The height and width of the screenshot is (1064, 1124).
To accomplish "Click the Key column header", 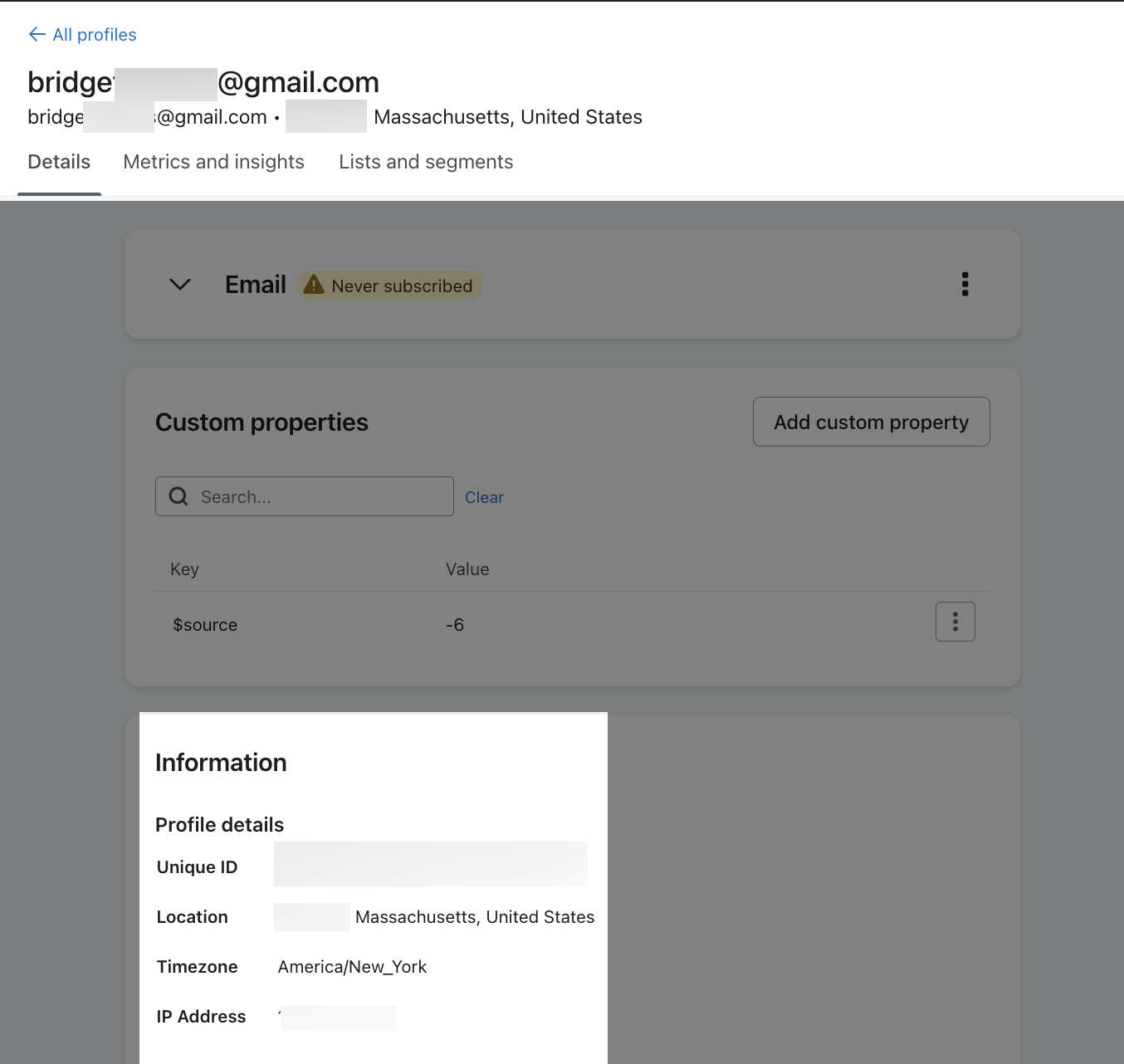I will coord(184,569).
